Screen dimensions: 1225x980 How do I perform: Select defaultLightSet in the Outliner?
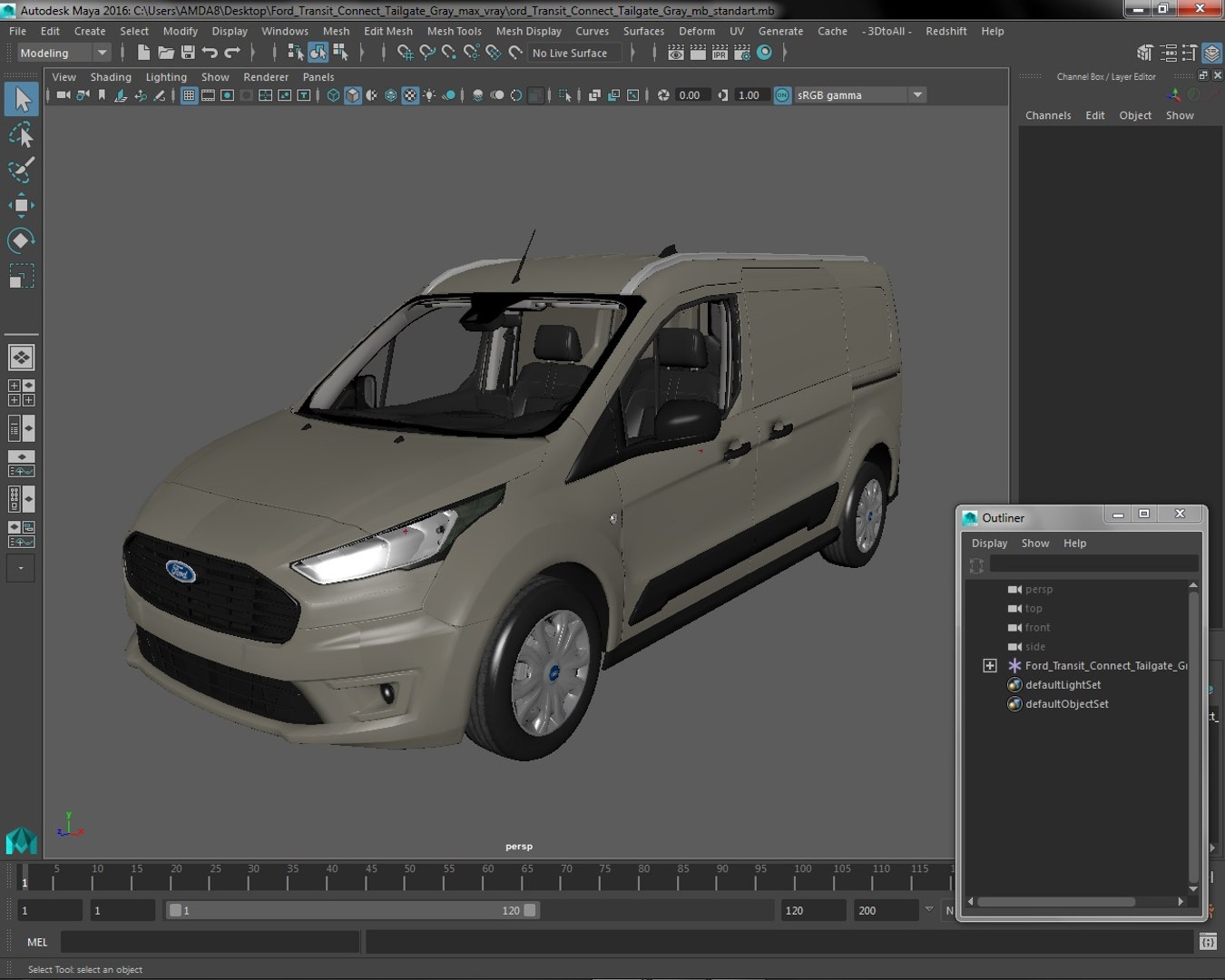coord(1063,685)
